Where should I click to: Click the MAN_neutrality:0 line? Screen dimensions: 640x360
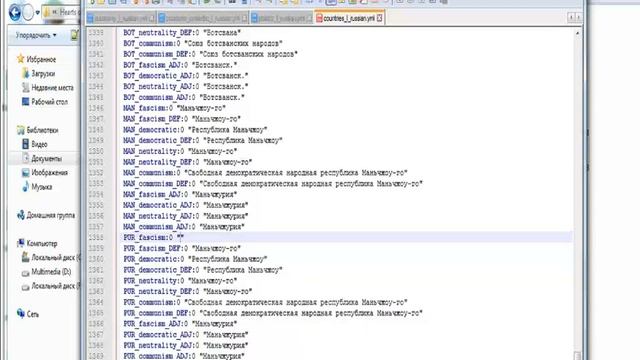(180, 151)
